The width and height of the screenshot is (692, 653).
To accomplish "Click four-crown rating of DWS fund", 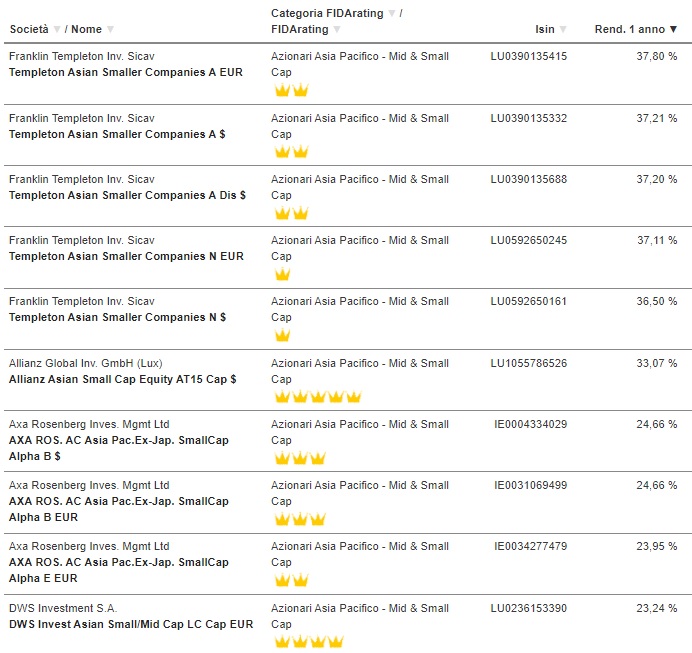I will click(x=309, y=641).
